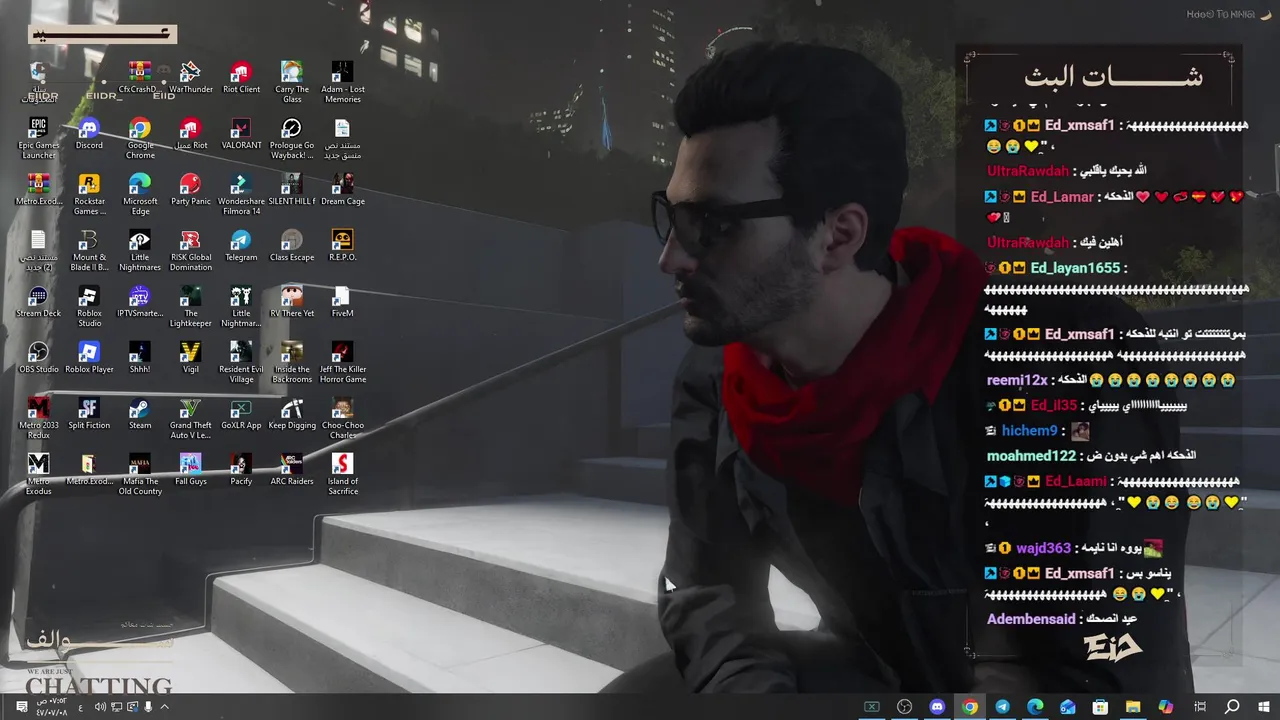The image size is (1280, 720).
Task: Open Roblox Studio desktop shortcut
Action: [89, 307]
